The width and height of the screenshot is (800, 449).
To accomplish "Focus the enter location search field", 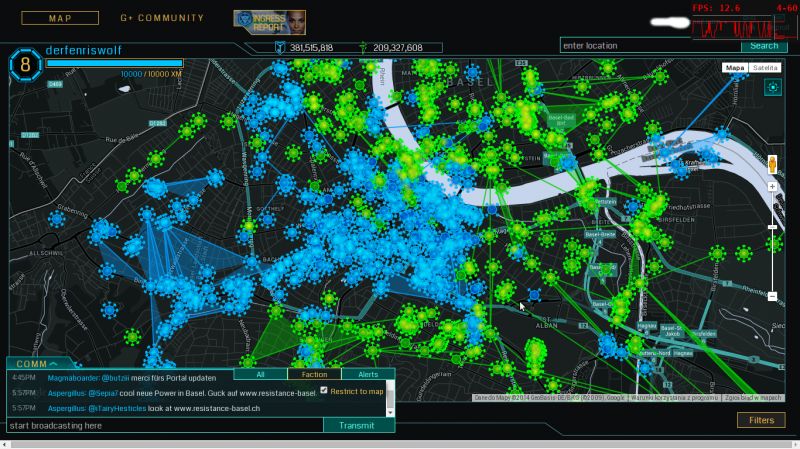I will (x=651, y=45).
